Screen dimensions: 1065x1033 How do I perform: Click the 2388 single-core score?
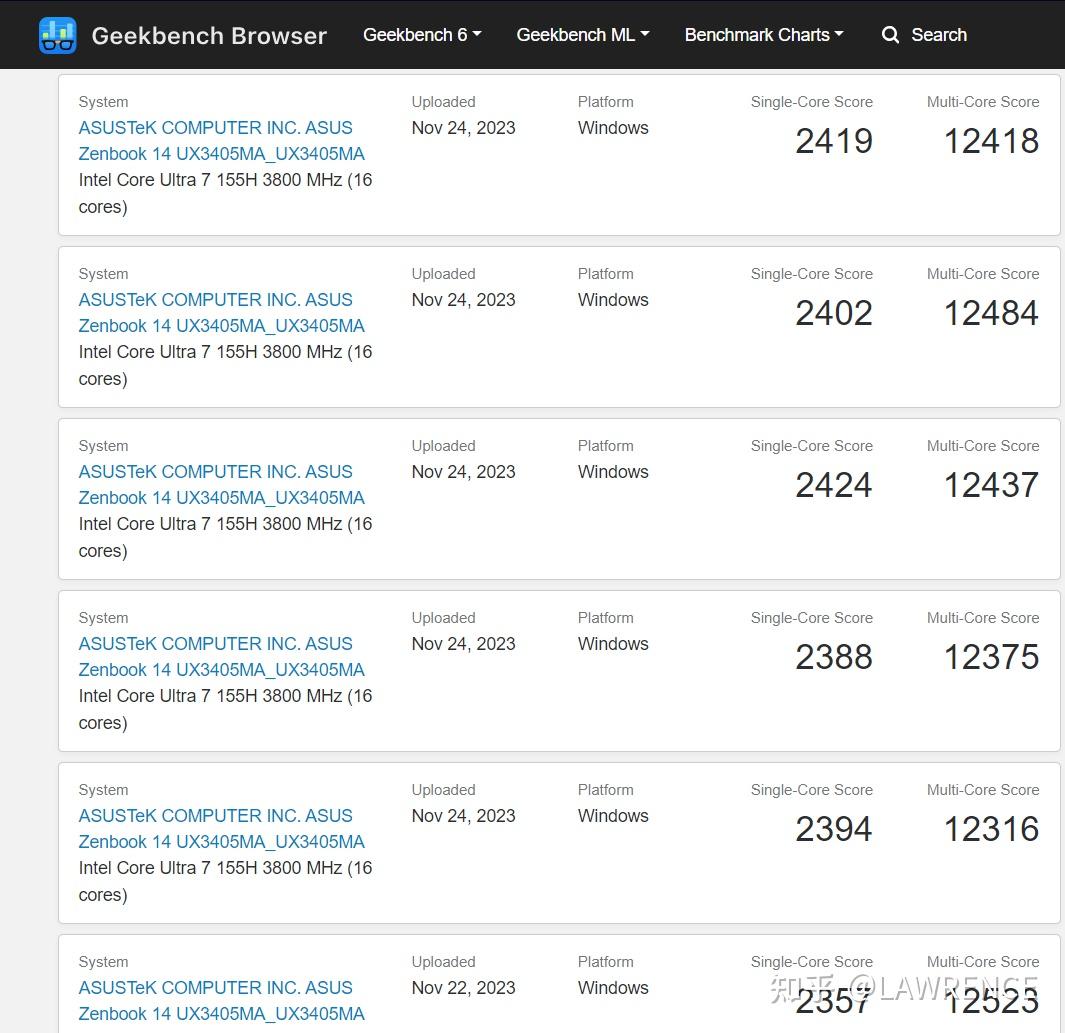click(x=834, y=657)
